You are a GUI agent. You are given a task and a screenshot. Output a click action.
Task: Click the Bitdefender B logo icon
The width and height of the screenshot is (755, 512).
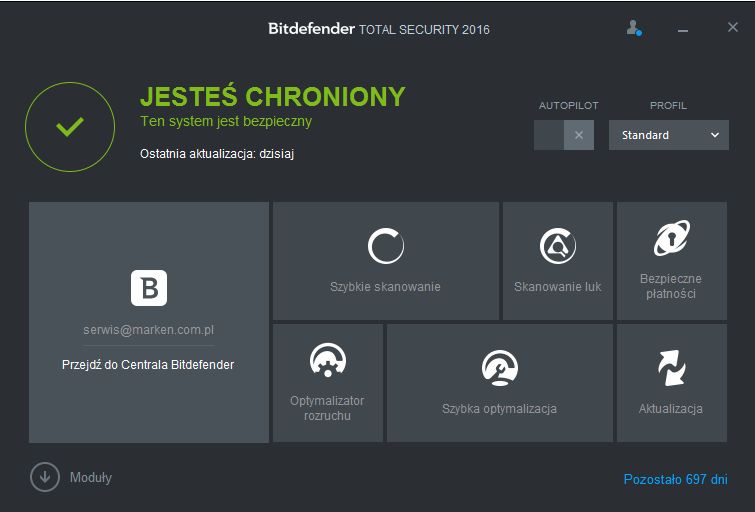[149, 288]
